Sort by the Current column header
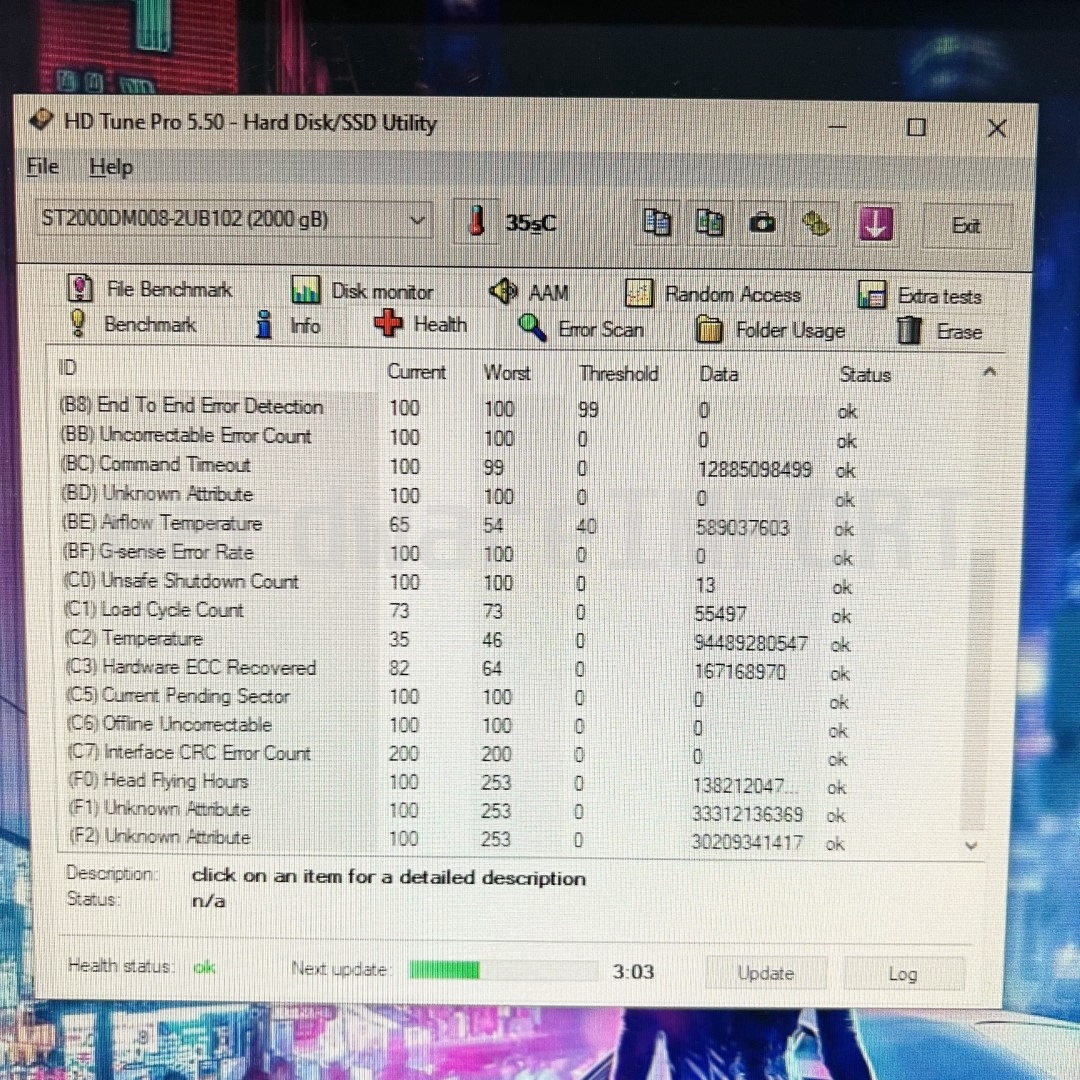The width and height of the screenshot is (1080, 1080). pos(416,372)
